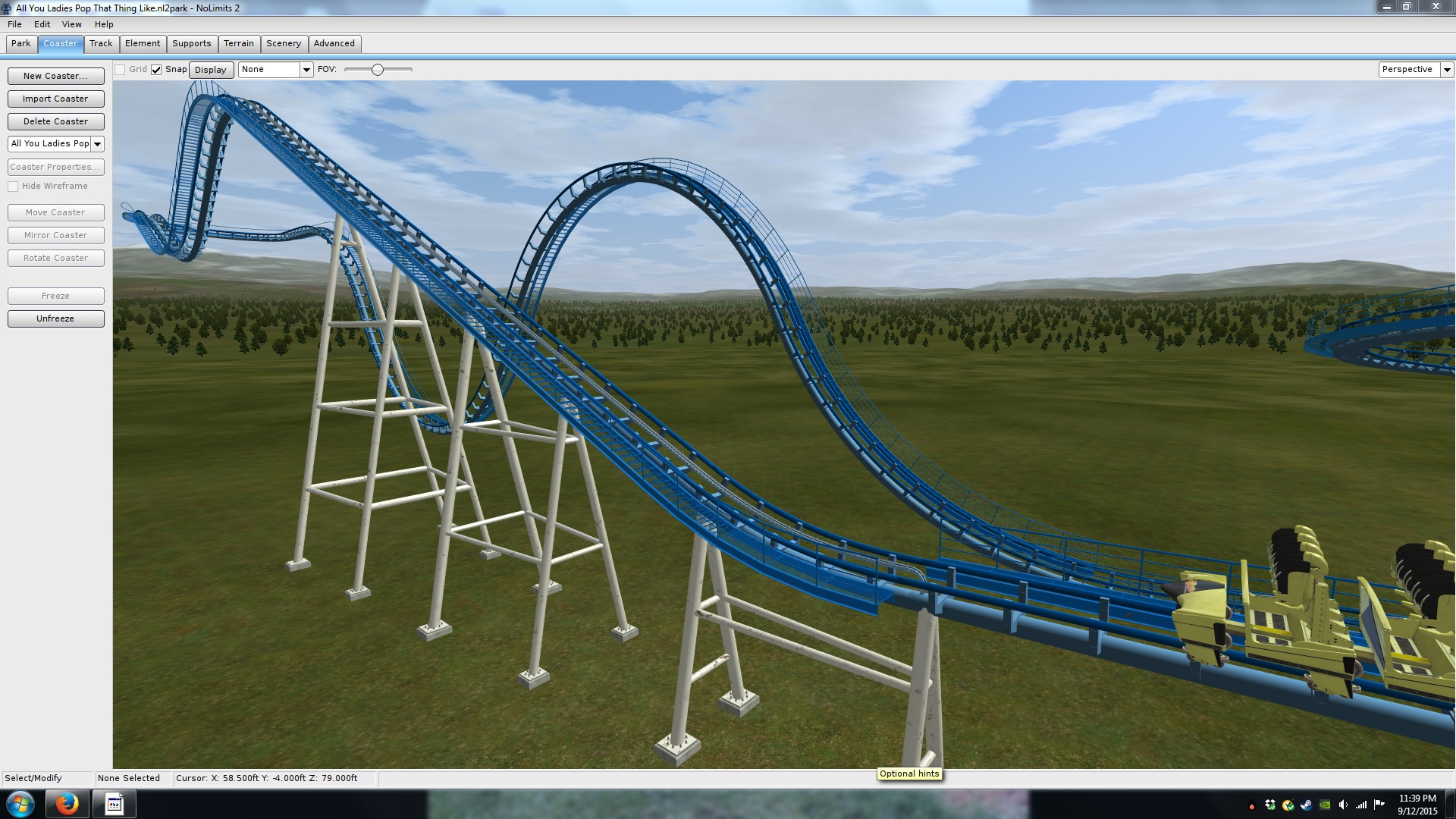Uncheck the Snap checkbox

point(156,70)
